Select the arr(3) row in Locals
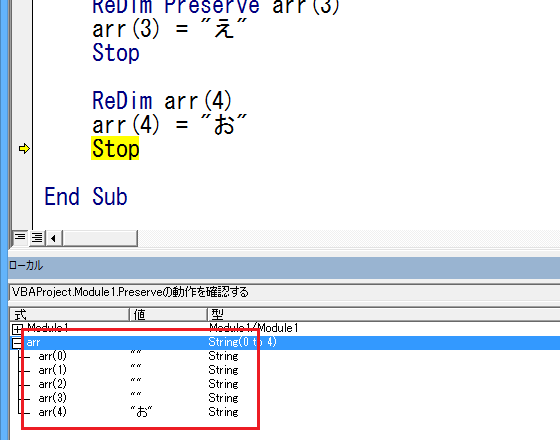The image size is (560, 440). point(285,398)
